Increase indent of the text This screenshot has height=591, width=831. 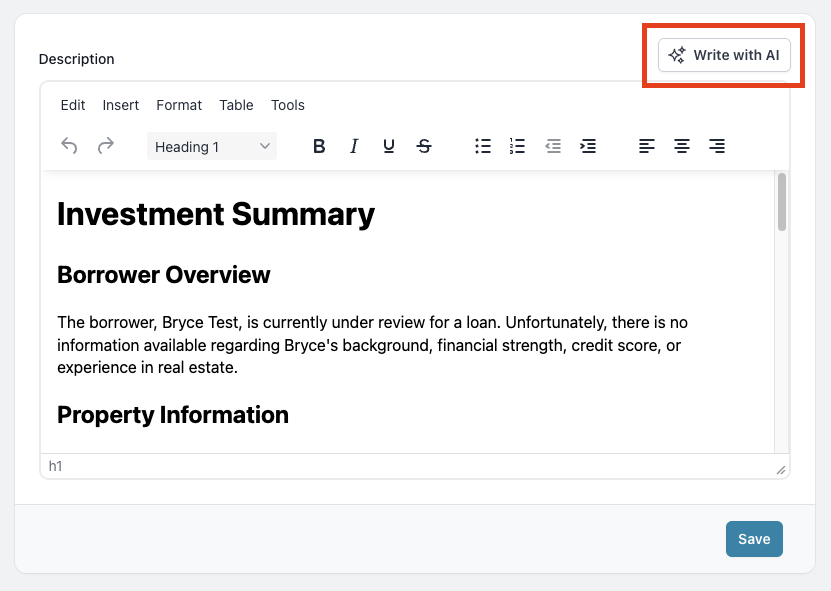pyautogui.click(x=588, y=146)
